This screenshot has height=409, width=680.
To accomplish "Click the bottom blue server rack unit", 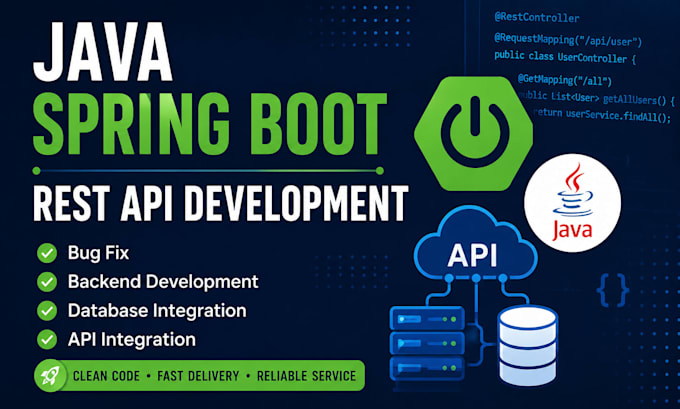I will pos(427,368).
